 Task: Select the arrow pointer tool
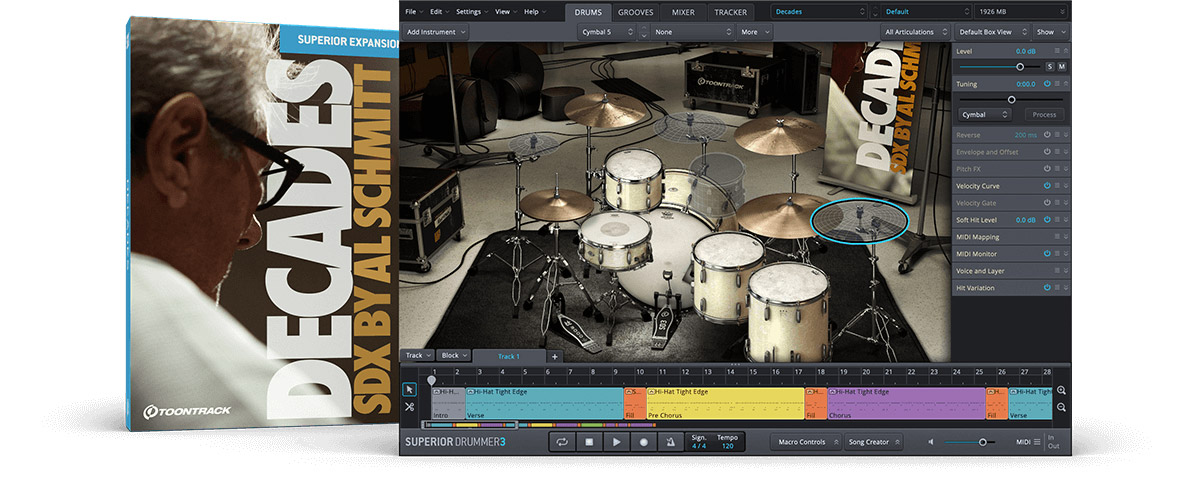coord(409,389)
